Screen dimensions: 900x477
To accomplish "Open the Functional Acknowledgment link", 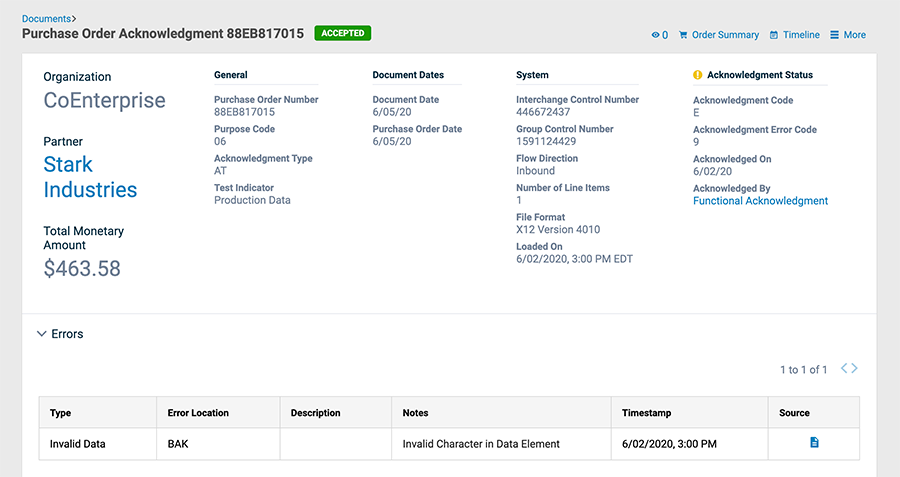I will (761, 201).
